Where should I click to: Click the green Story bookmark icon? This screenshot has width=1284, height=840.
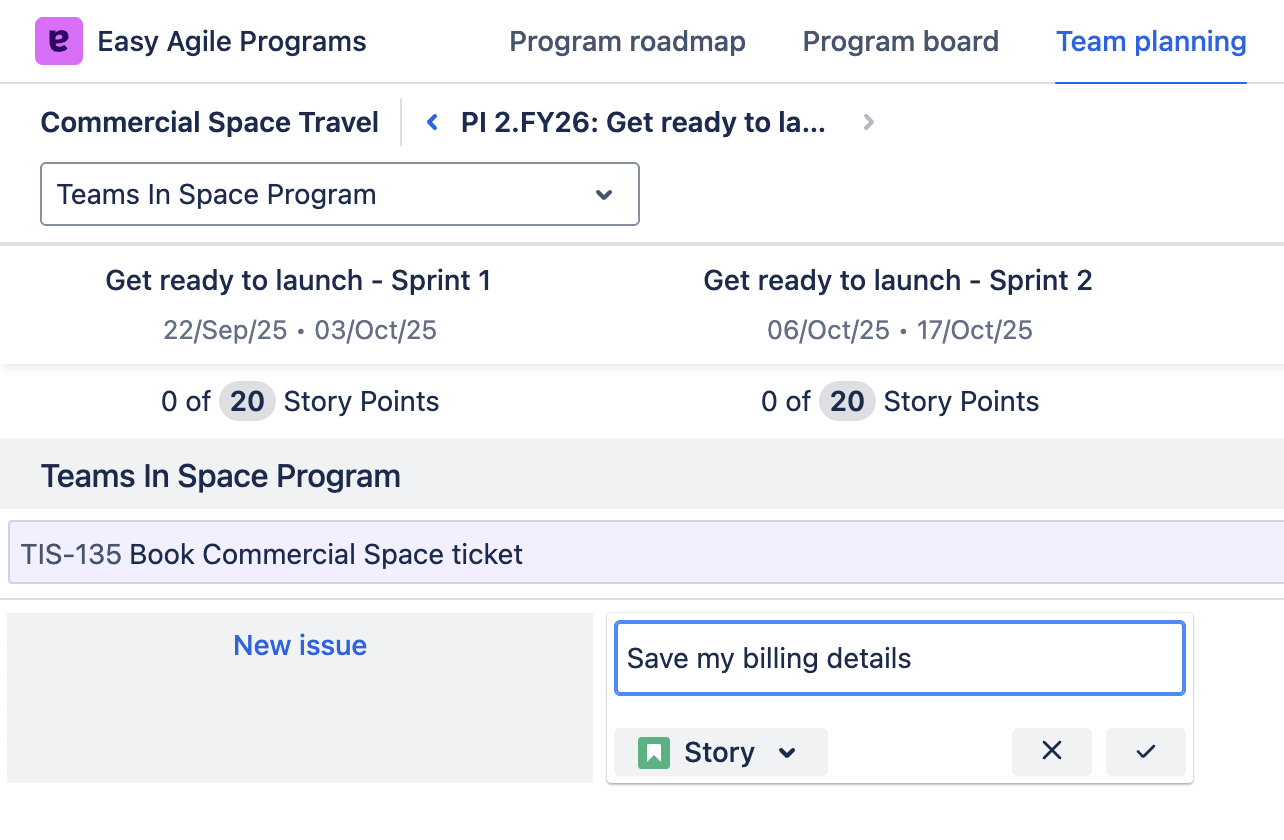point(654,752)
